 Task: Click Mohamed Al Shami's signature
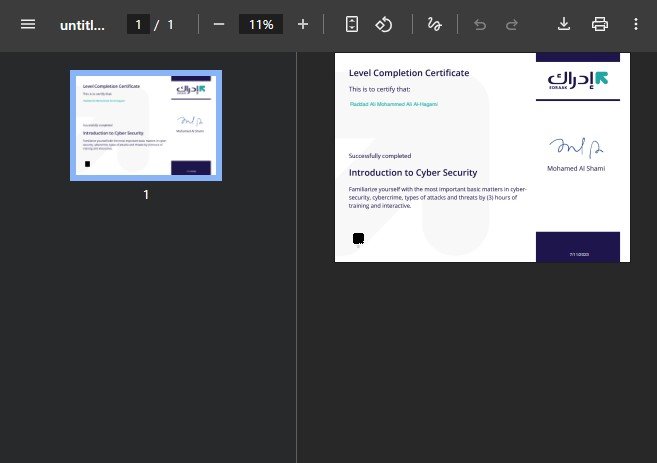coord(576,148)
